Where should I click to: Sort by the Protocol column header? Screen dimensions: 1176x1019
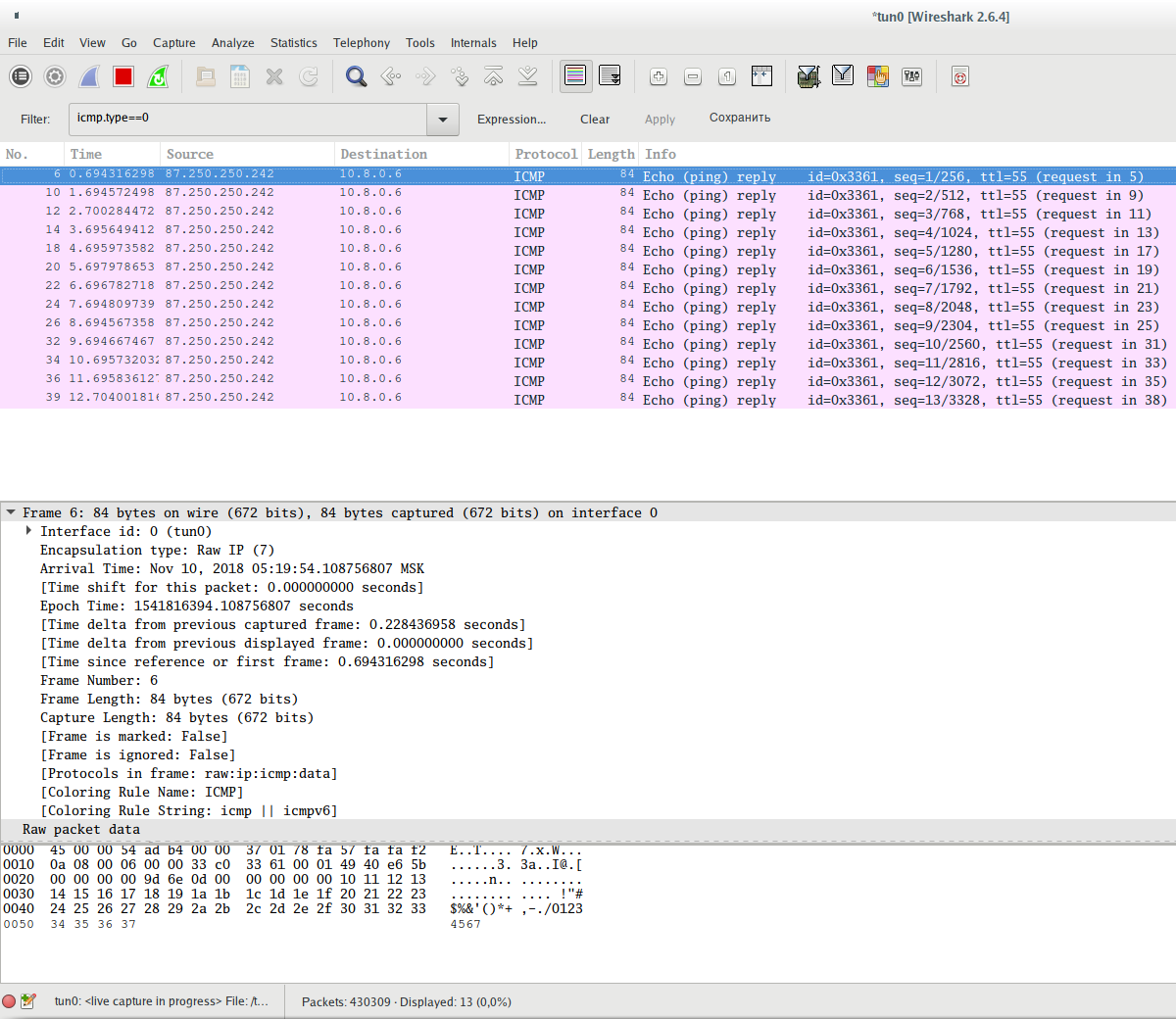pos(546,155)
